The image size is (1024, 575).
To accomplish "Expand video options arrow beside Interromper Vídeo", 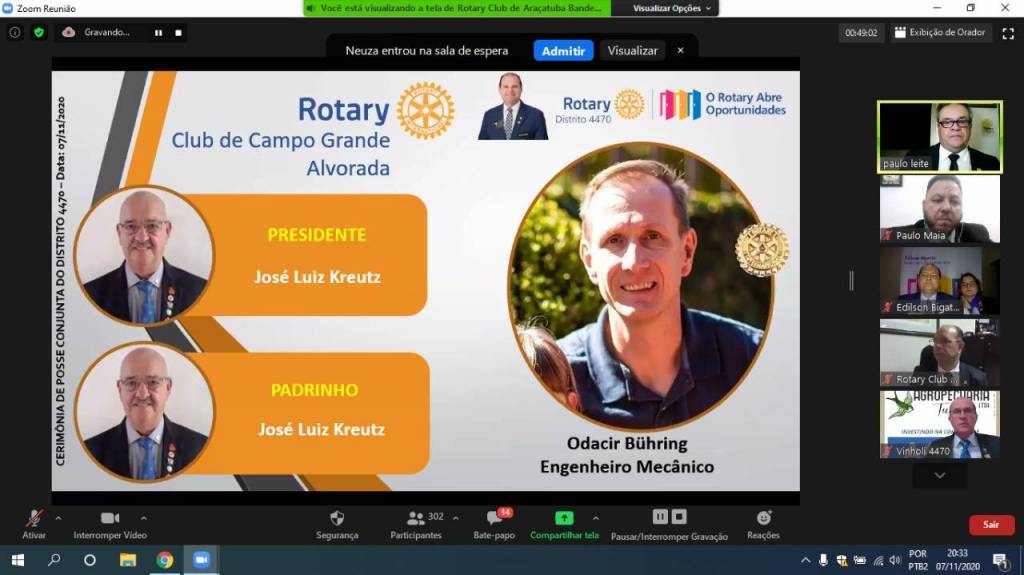I will (x=144, y=518).
